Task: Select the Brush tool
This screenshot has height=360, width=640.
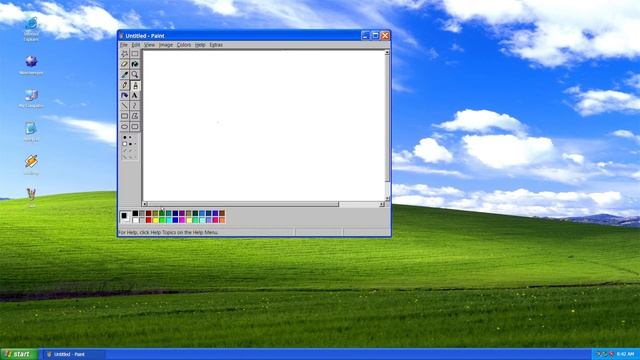Action: [135, 85]
